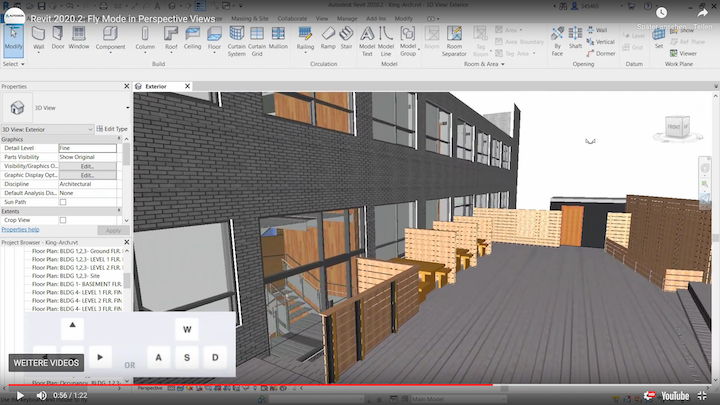Pick the Floor tool
Viewport: 720px width, 405px height.
[214, 39]
